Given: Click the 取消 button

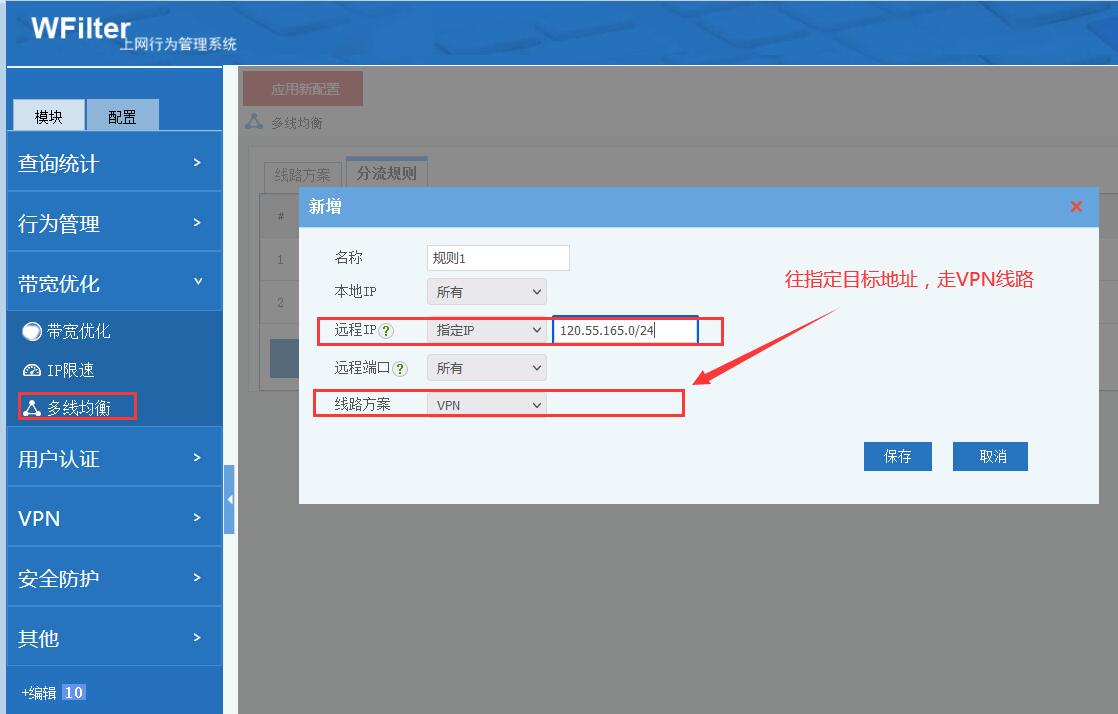Looking at the screenshot, I should click(990, 456).
